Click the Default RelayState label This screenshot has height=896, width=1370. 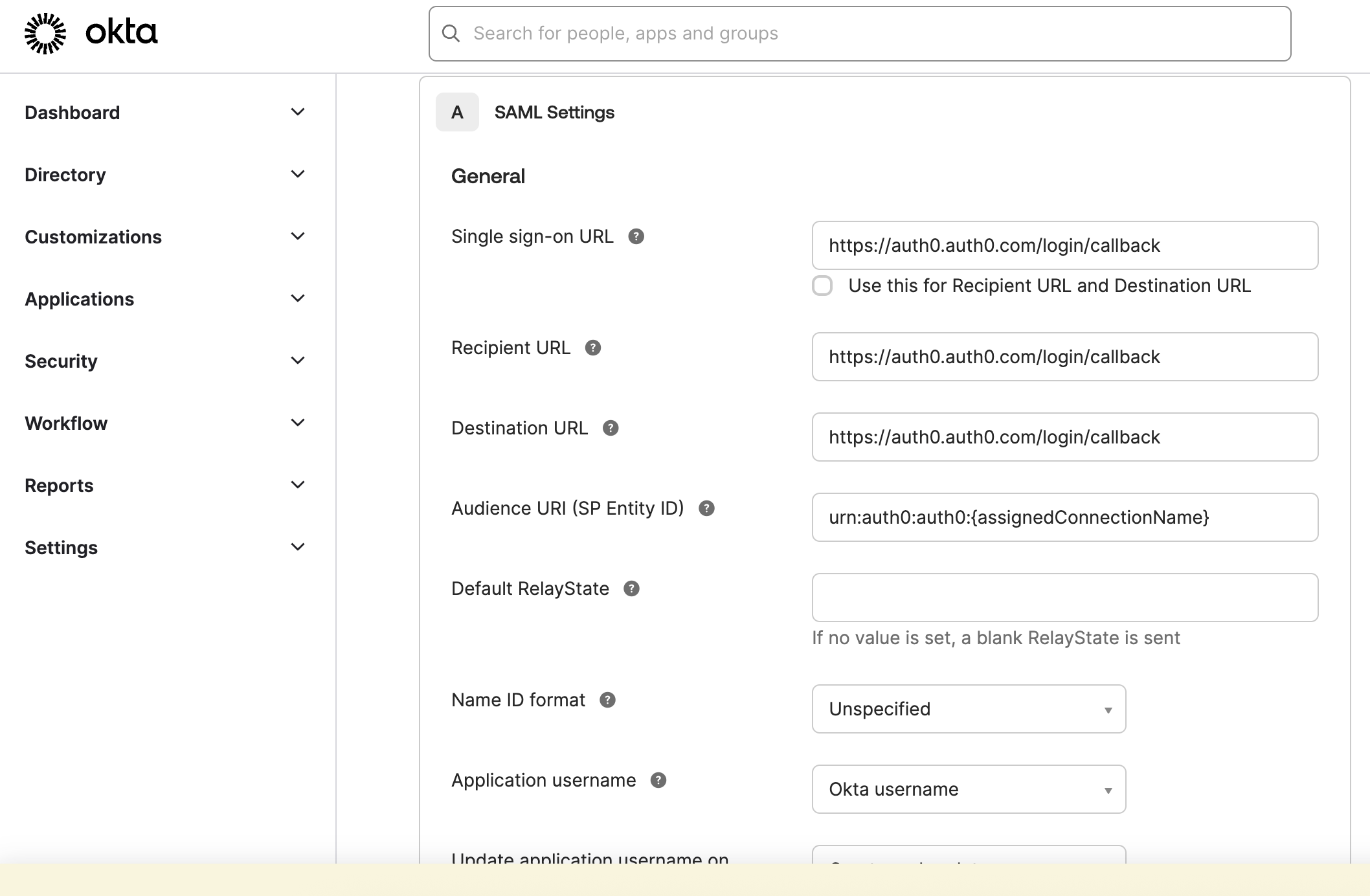click(530, 588)
